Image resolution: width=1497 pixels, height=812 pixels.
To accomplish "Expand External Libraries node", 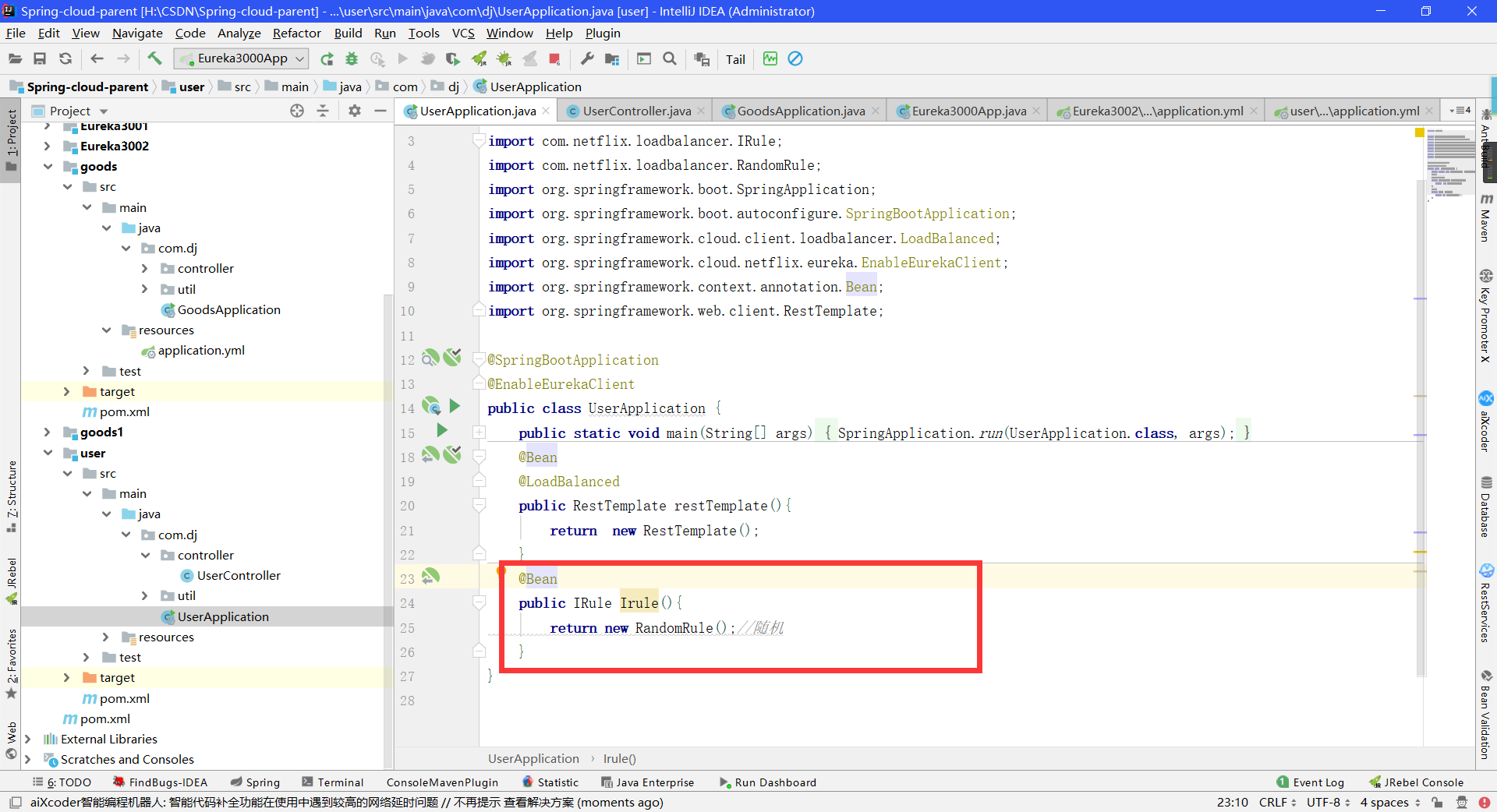I will (27, 739).
